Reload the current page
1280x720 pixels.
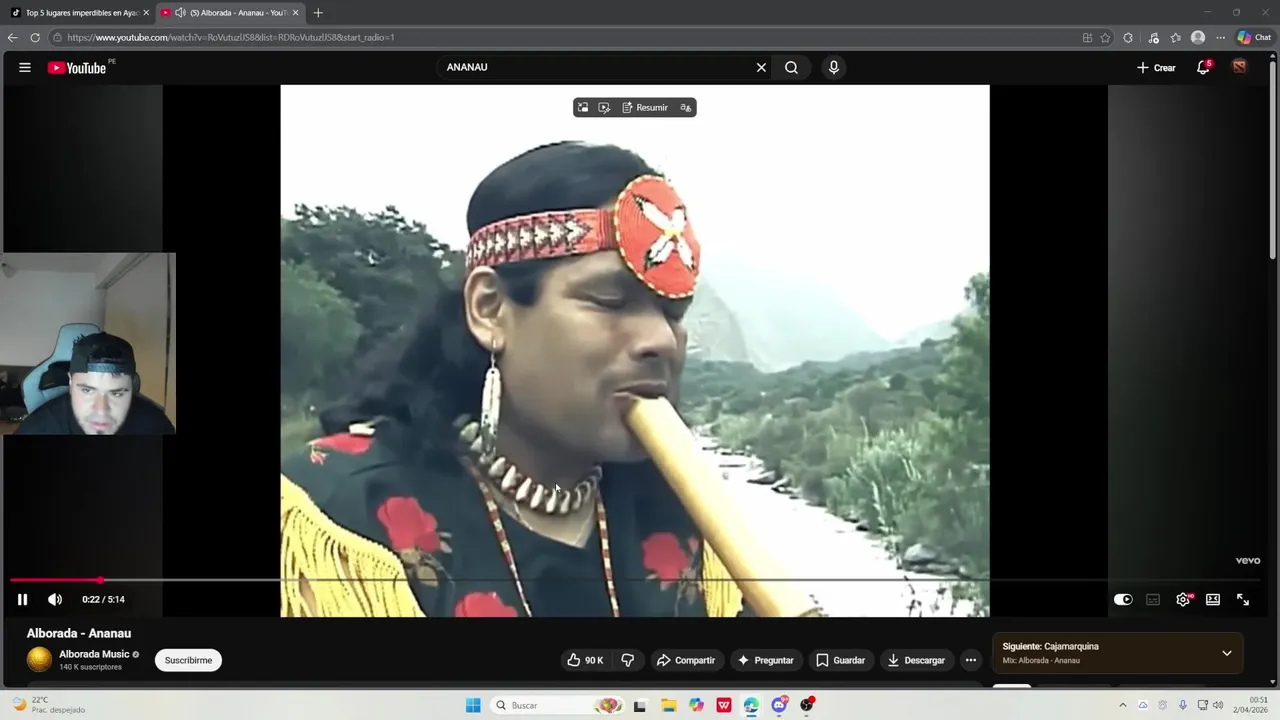click(x=35, y=38)
